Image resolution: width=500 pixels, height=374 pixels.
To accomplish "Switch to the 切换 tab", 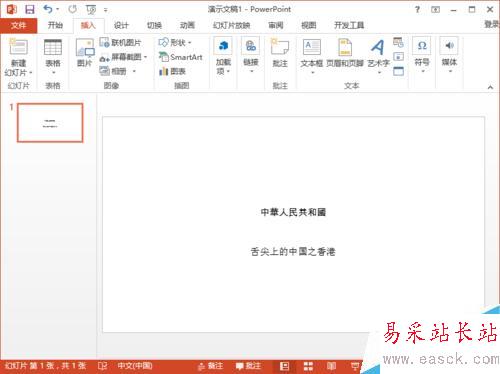I will click(154, 25).
